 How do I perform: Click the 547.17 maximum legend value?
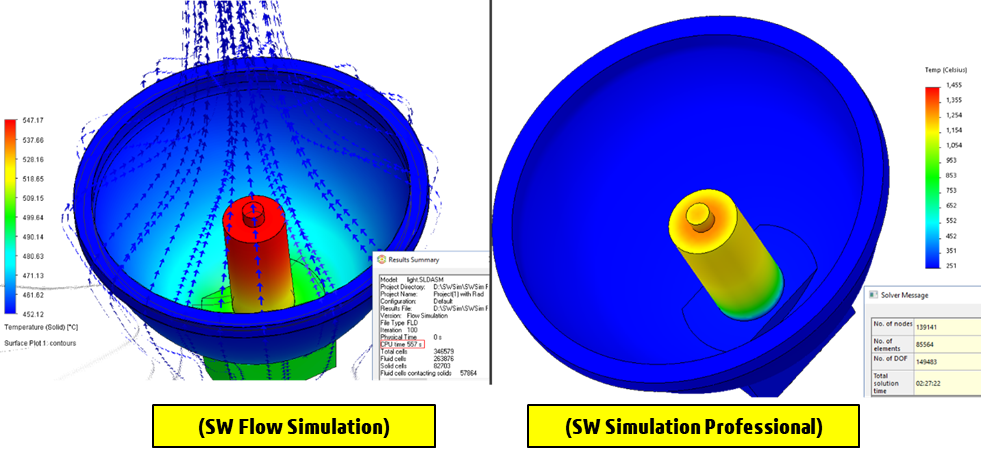pos(34,120)
